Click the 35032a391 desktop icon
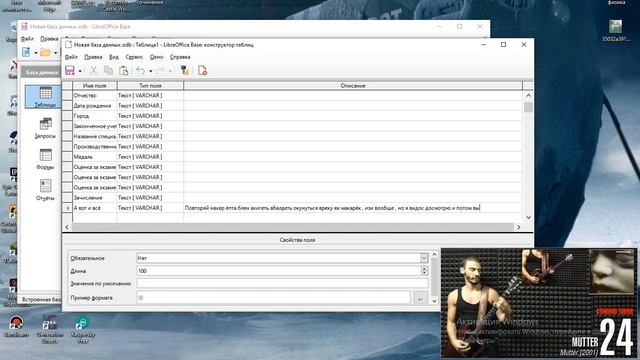The image size is (640, 360). point(616,31)
